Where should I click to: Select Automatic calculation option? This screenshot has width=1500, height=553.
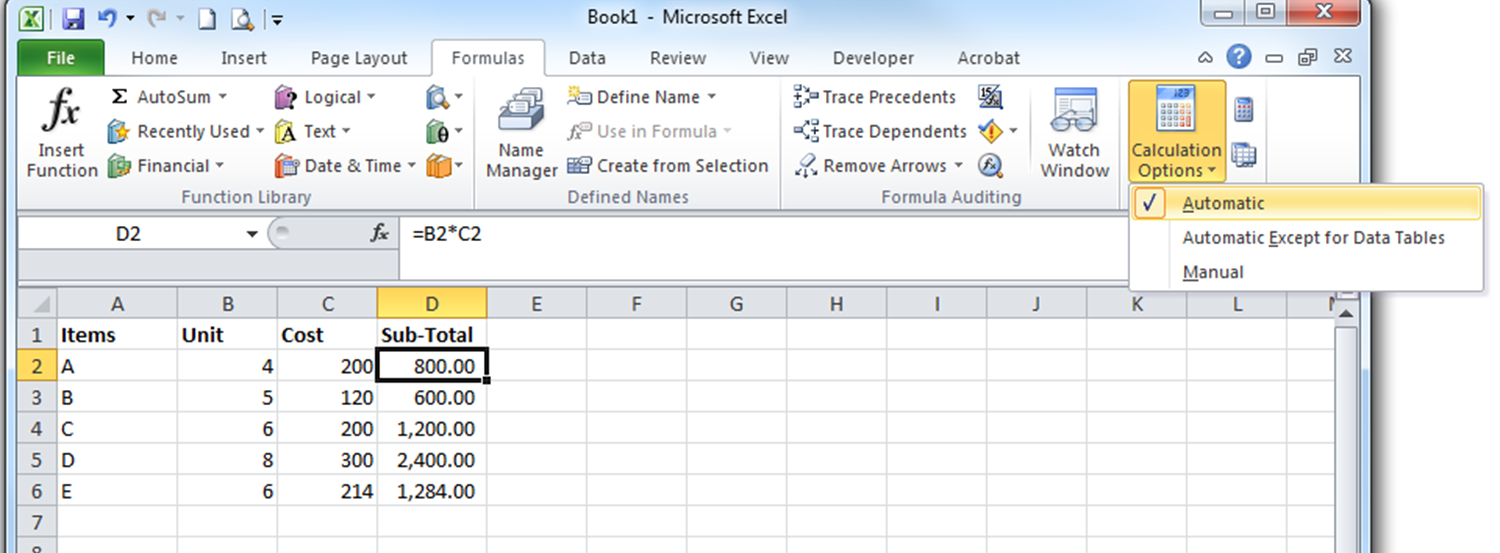[1305, 203]
